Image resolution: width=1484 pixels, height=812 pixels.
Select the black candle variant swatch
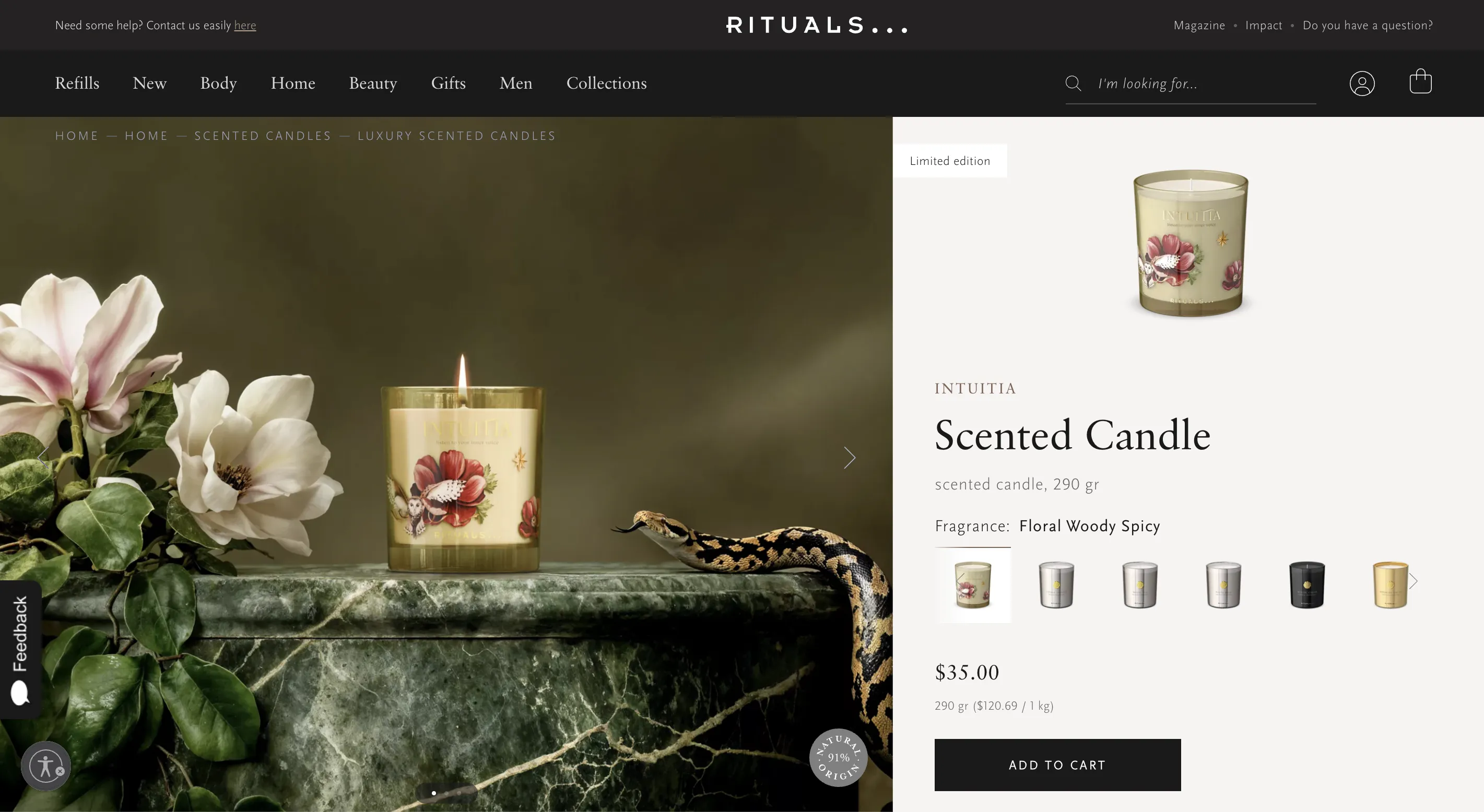point(1306,584)
